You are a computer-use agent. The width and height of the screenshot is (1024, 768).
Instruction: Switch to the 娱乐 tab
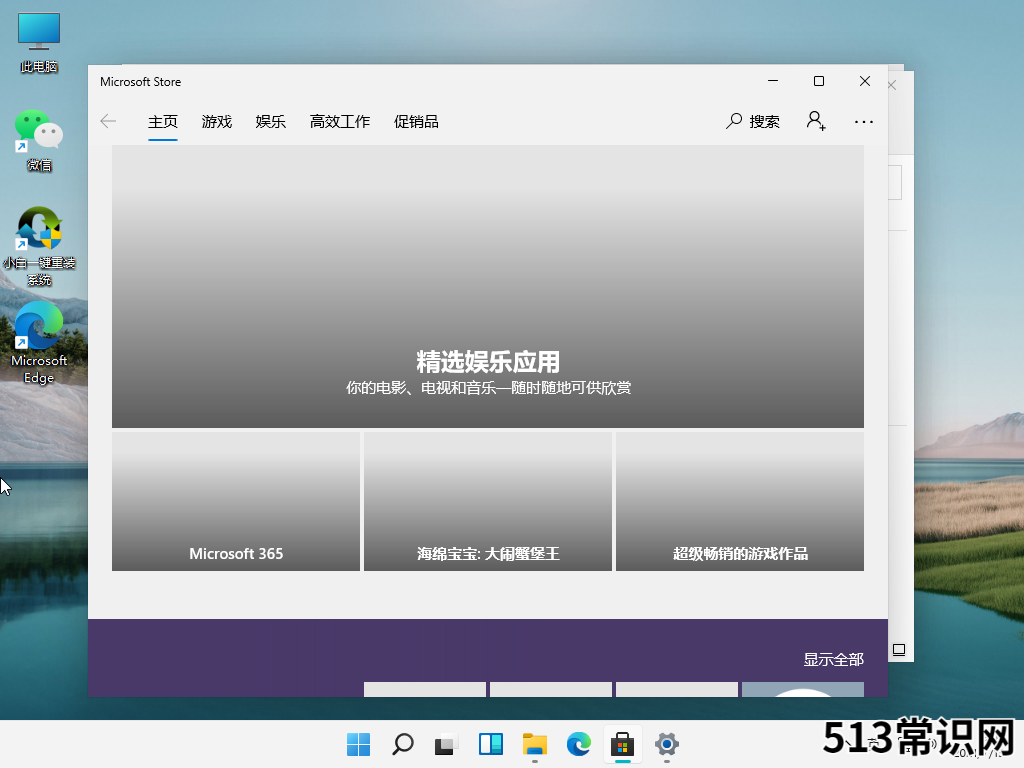click(x=270, y=121)
